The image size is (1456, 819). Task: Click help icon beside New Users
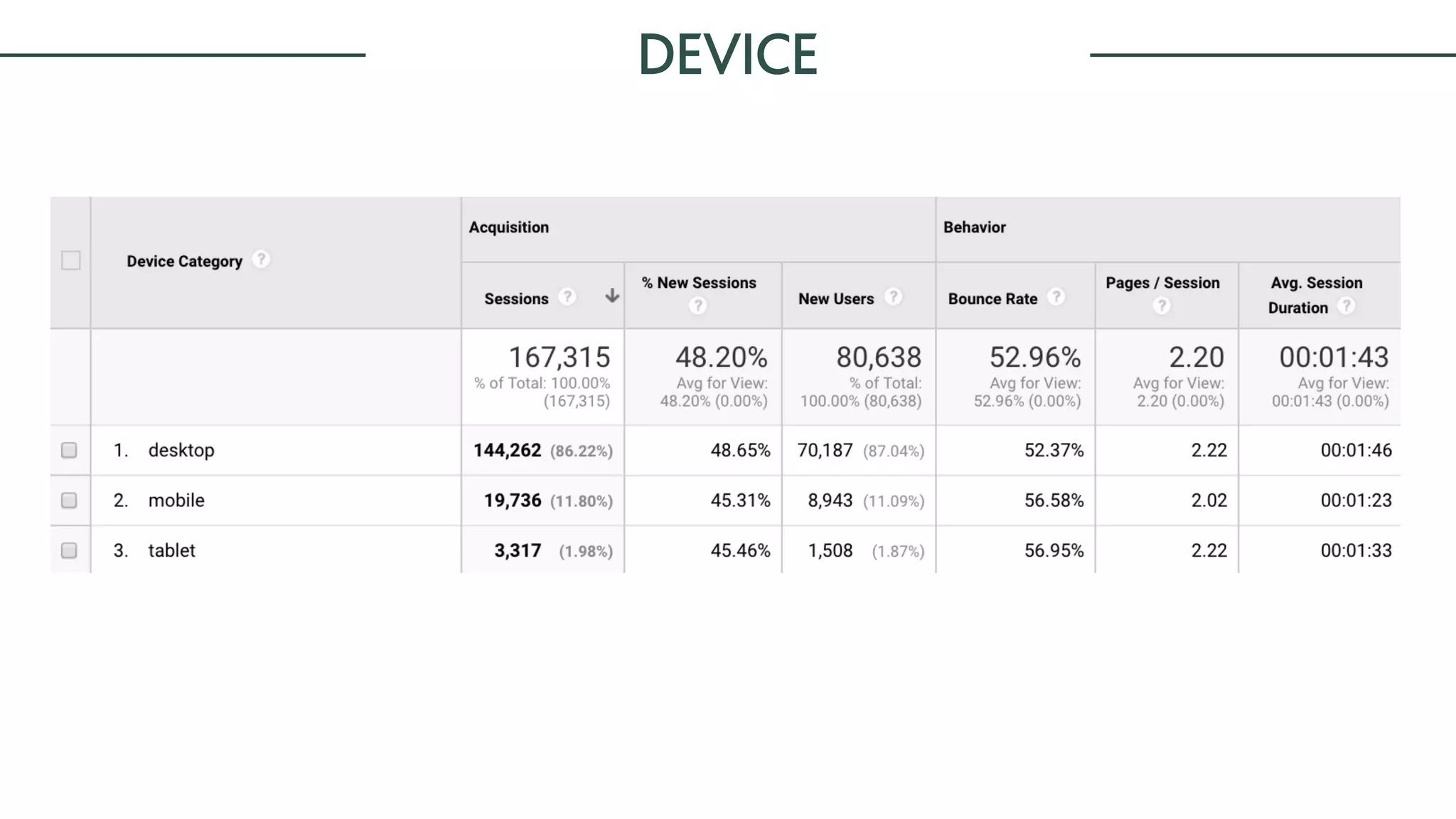tap(893, 296)
